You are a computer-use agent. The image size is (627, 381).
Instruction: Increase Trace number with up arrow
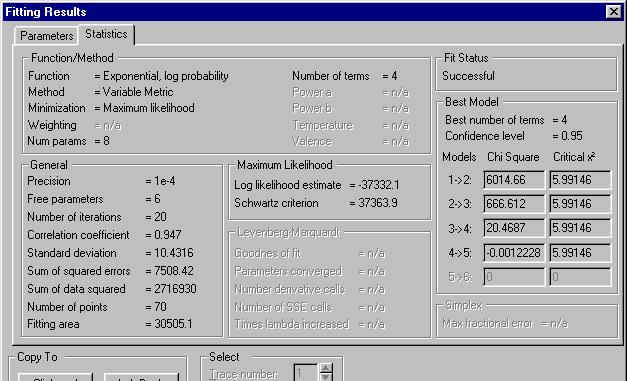(x=326, y=368)
